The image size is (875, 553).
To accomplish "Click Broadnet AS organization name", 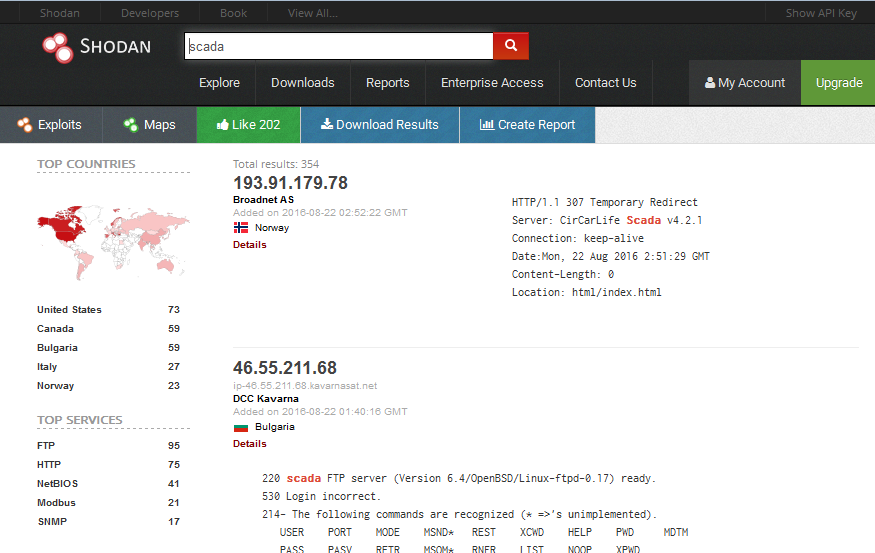I will [263, 200].
